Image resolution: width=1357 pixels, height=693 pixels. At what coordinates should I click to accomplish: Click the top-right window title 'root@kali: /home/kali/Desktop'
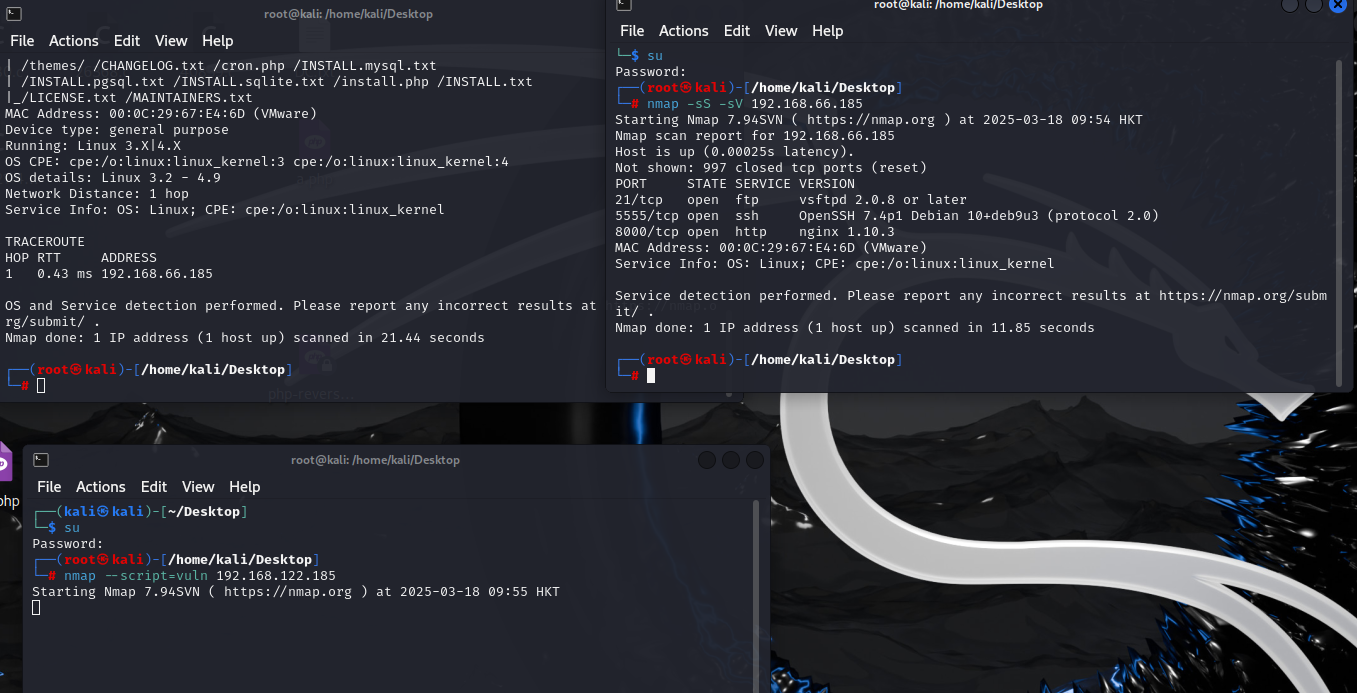coord(958,5)
